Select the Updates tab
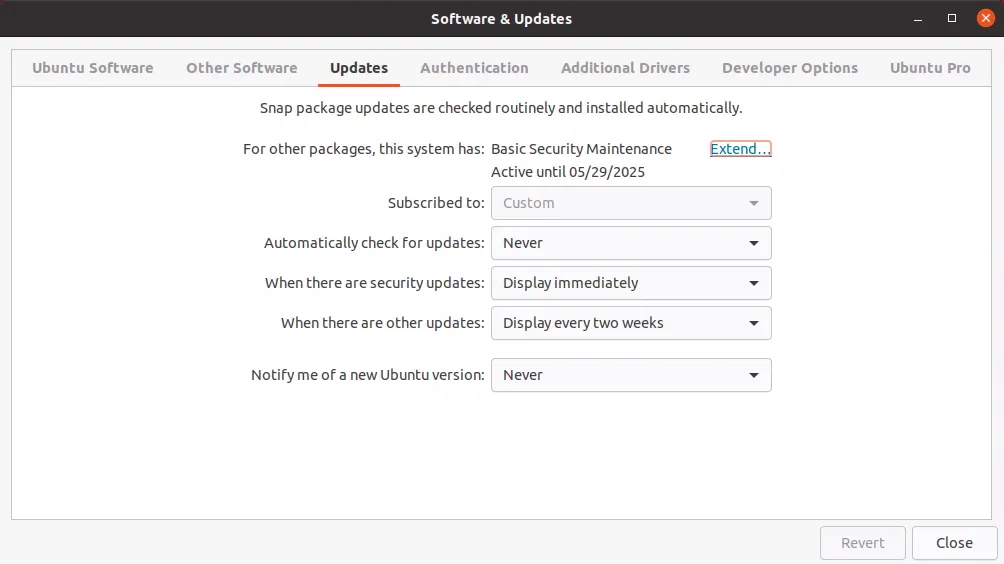The image size is (1004, 564). click(x=359, y=68)
